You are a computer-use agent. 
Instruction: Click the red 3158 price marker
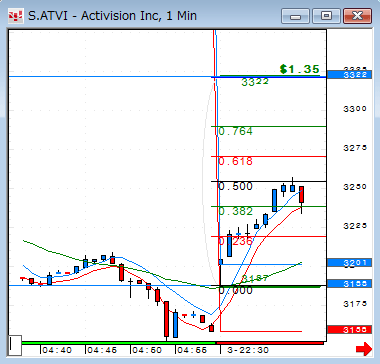coord(350,330)
